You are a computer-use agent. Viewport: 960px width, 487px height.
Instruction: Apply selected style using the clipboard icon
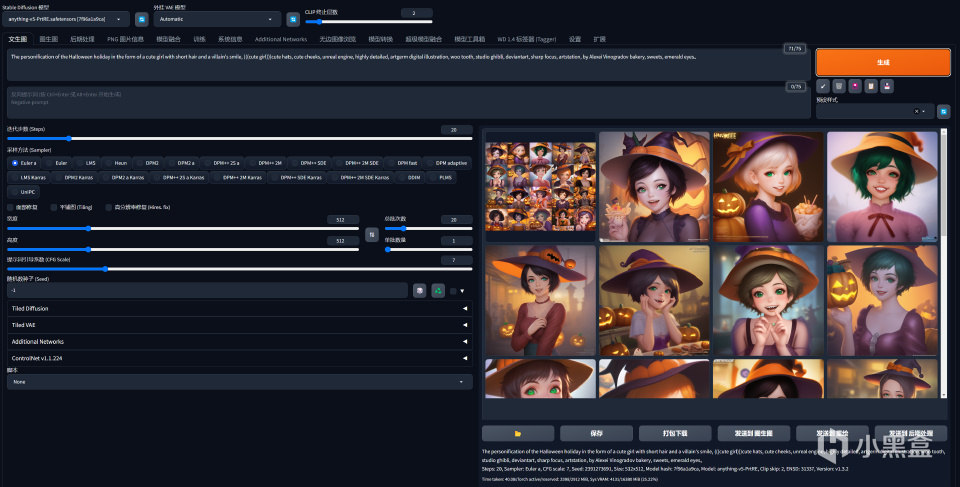pyautogui.click(x=871, y=86)
